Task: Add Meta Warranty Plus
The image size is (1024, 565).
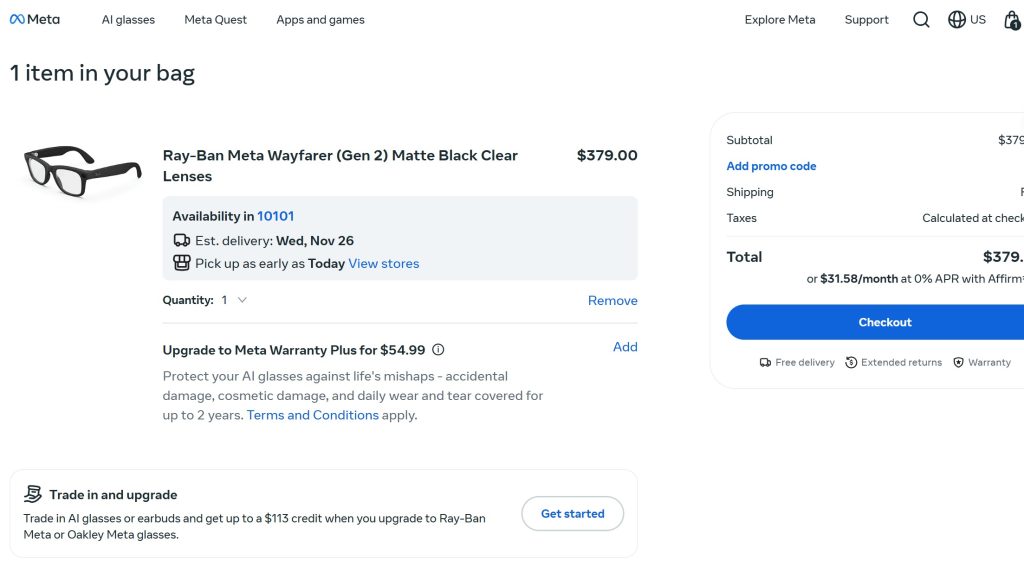Action: (x=625, y=347)
